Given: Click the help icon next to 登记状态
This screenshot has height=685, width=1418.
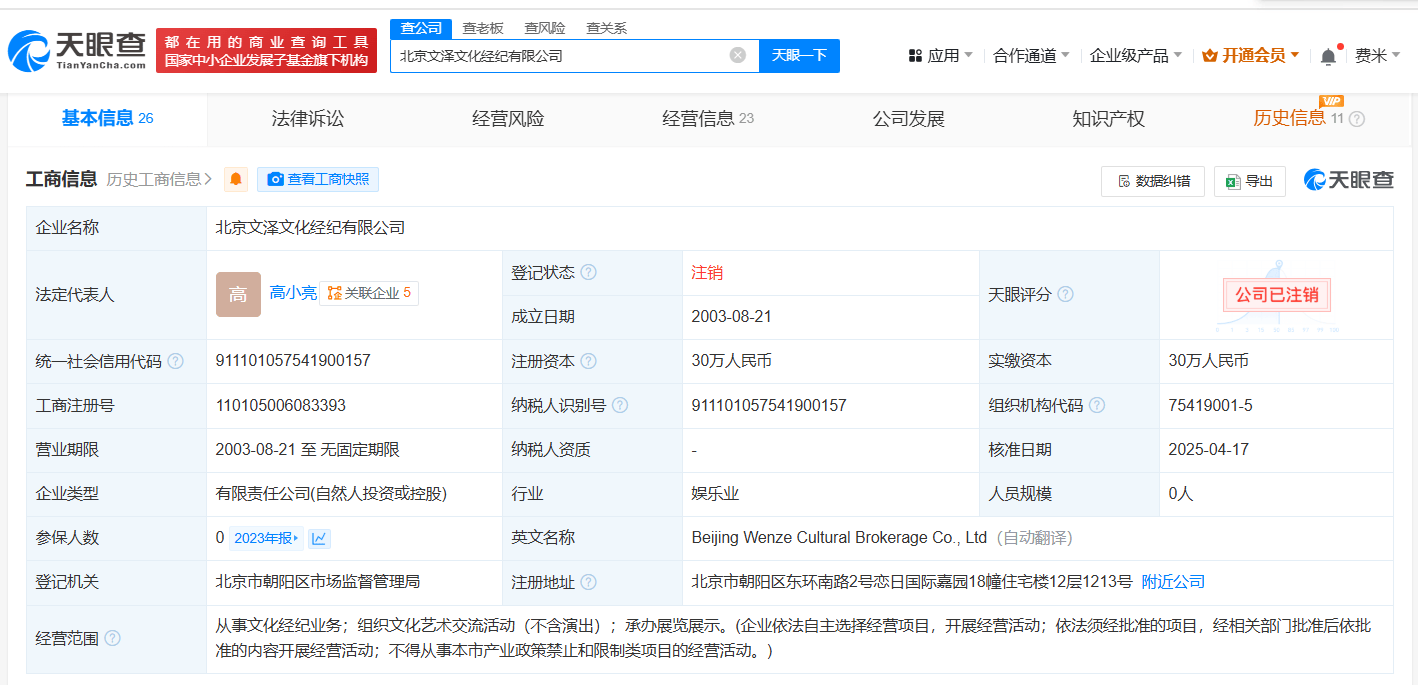Looking at the screenshot, I should (588, 273).
